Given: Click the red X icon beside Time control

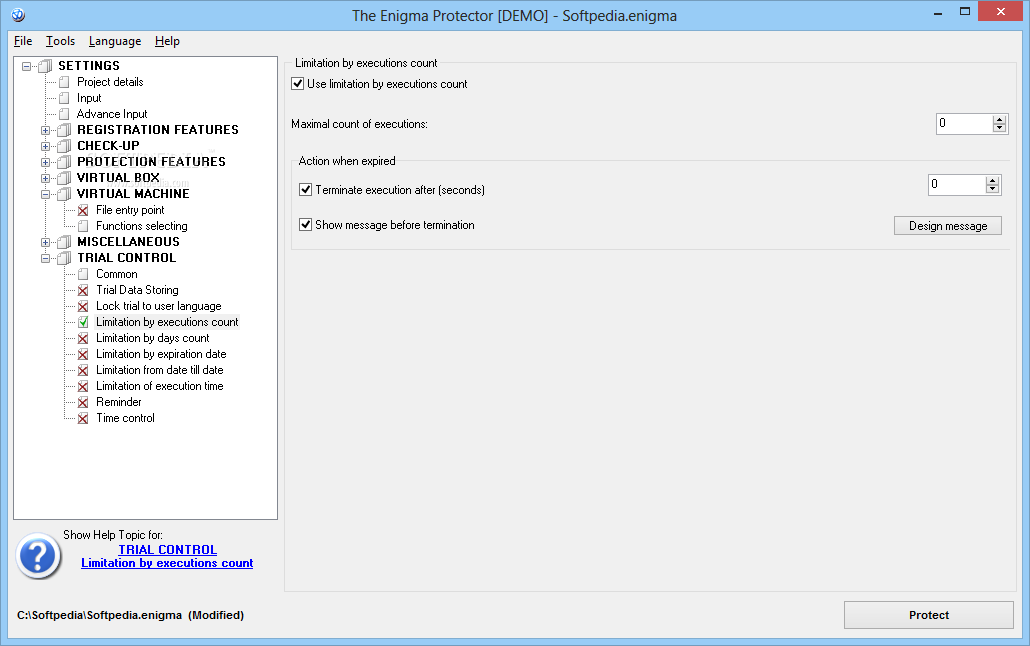Looking at the screenshot, I should click(83, 419).
